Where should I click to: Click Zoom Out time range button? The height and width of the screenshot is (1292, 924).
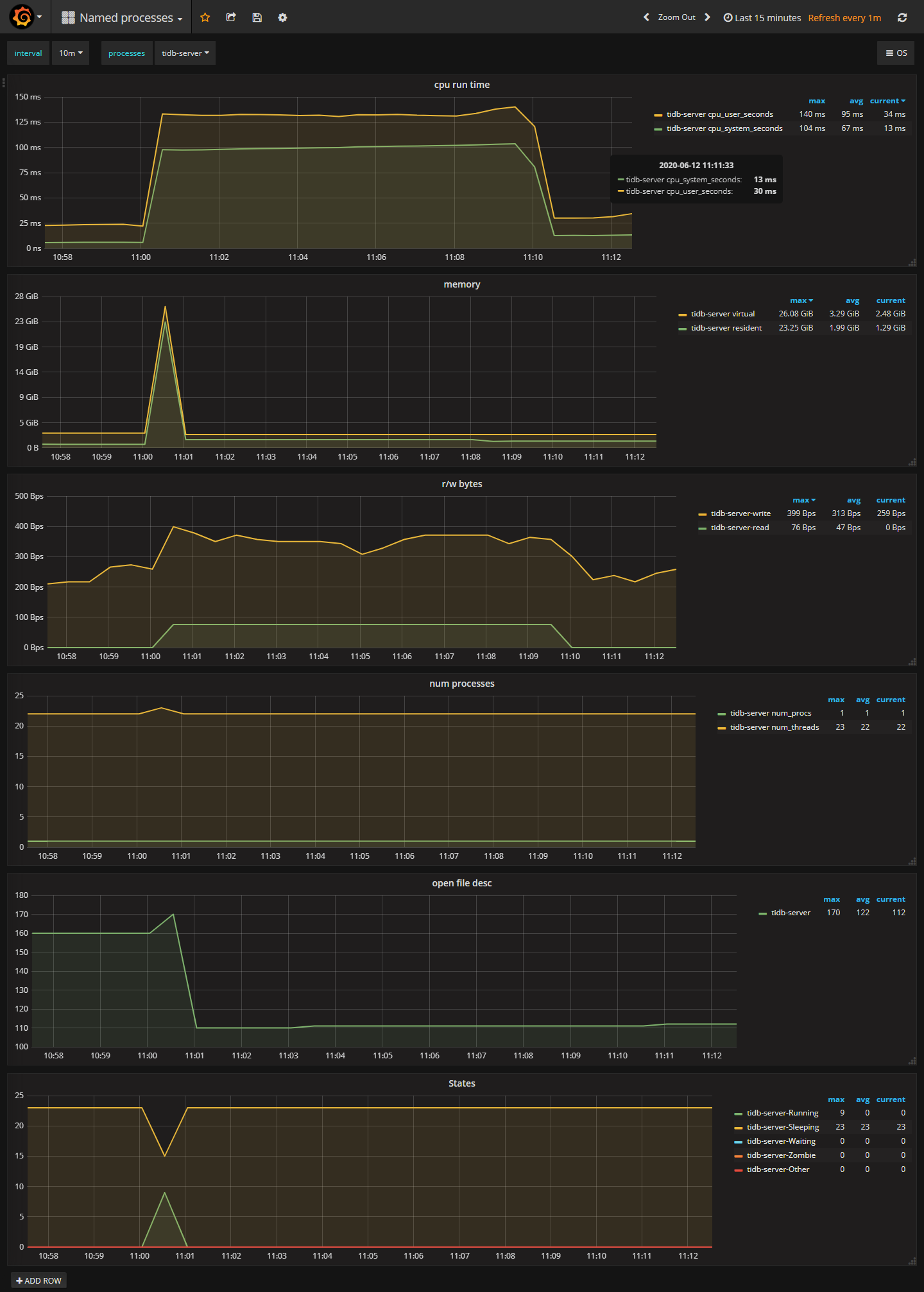676,17
